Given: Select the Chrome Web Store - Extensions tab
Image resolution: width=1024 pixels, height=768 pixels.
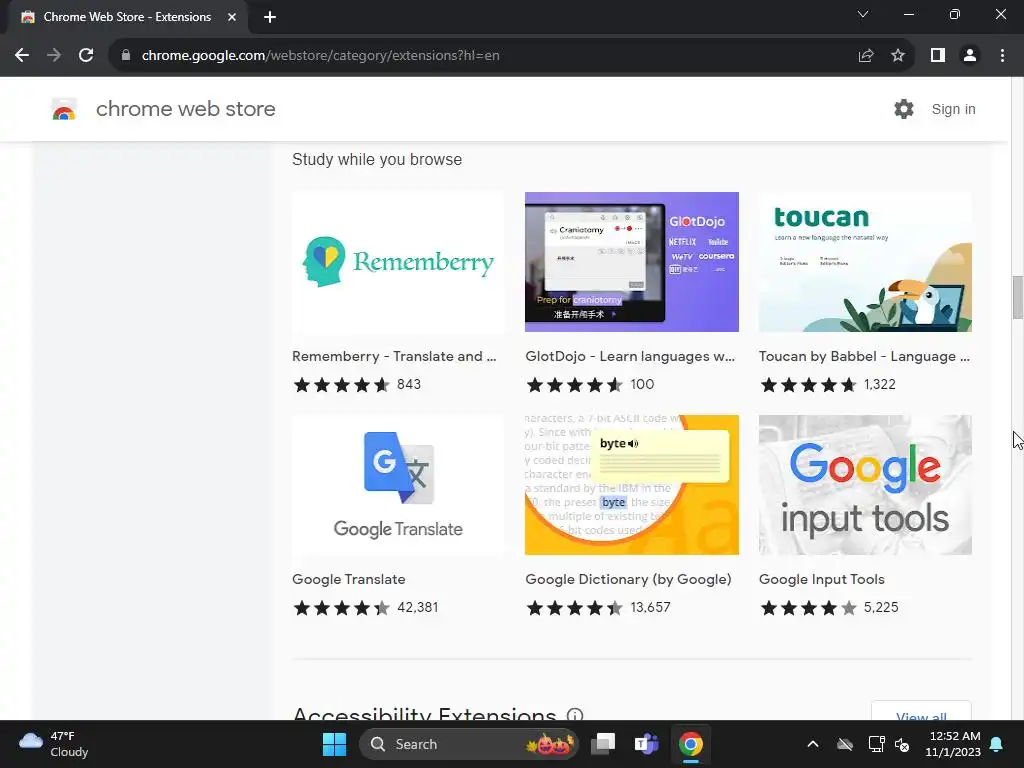Looking at the screenshot, I should coord(127,17).
